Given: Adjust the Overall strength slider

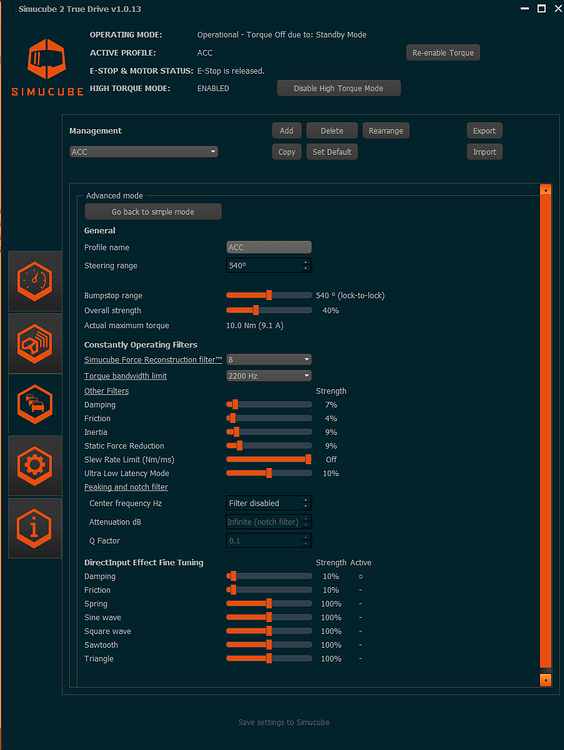Looking at the screenshot, I should pos(269,310).
